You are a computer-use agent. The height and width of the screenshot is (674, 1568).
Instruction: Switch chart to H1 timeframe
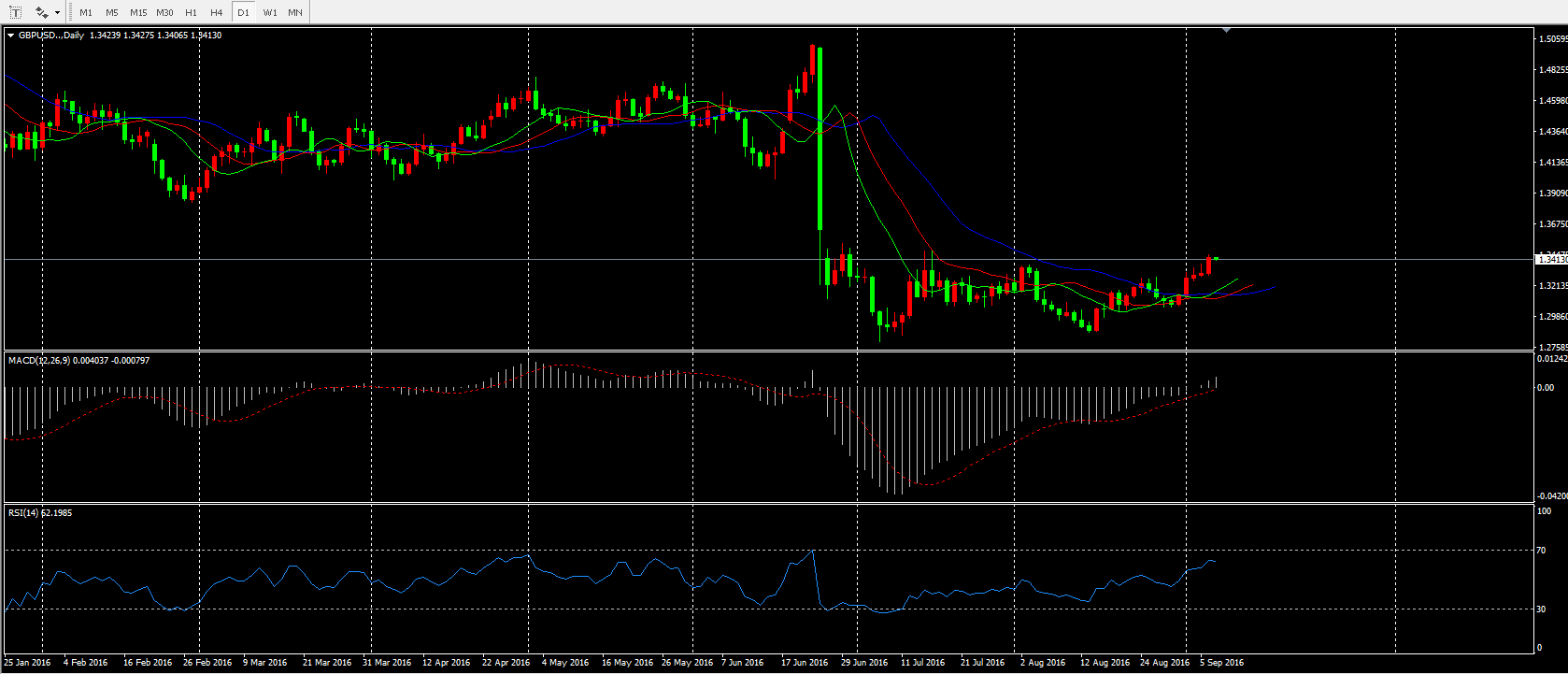point(191,12)
